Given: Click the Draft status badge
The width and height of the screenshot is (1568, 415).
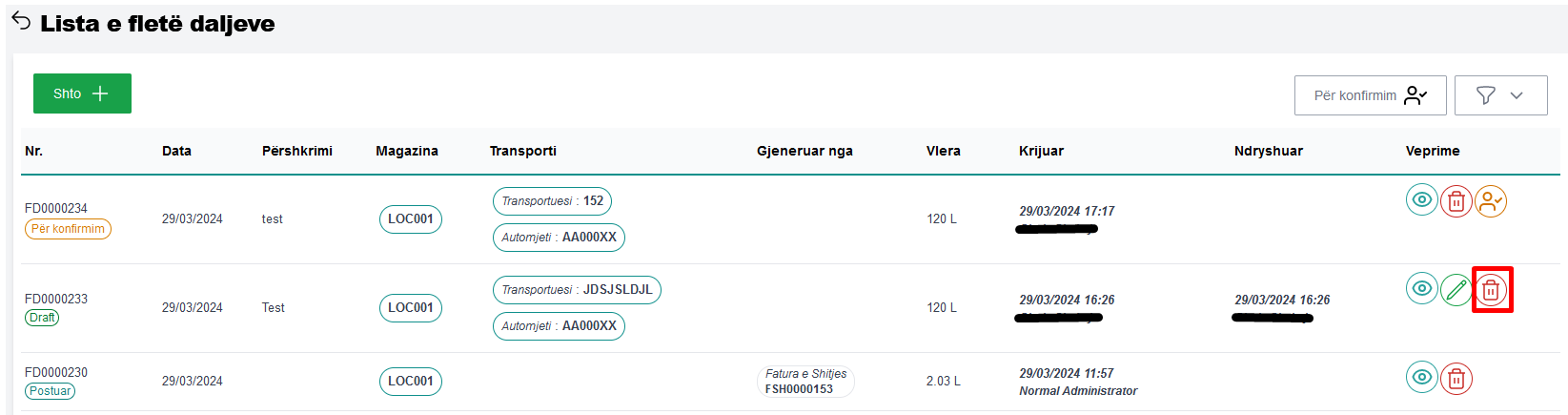Looking at the screenshot, I should coord(42,318).
